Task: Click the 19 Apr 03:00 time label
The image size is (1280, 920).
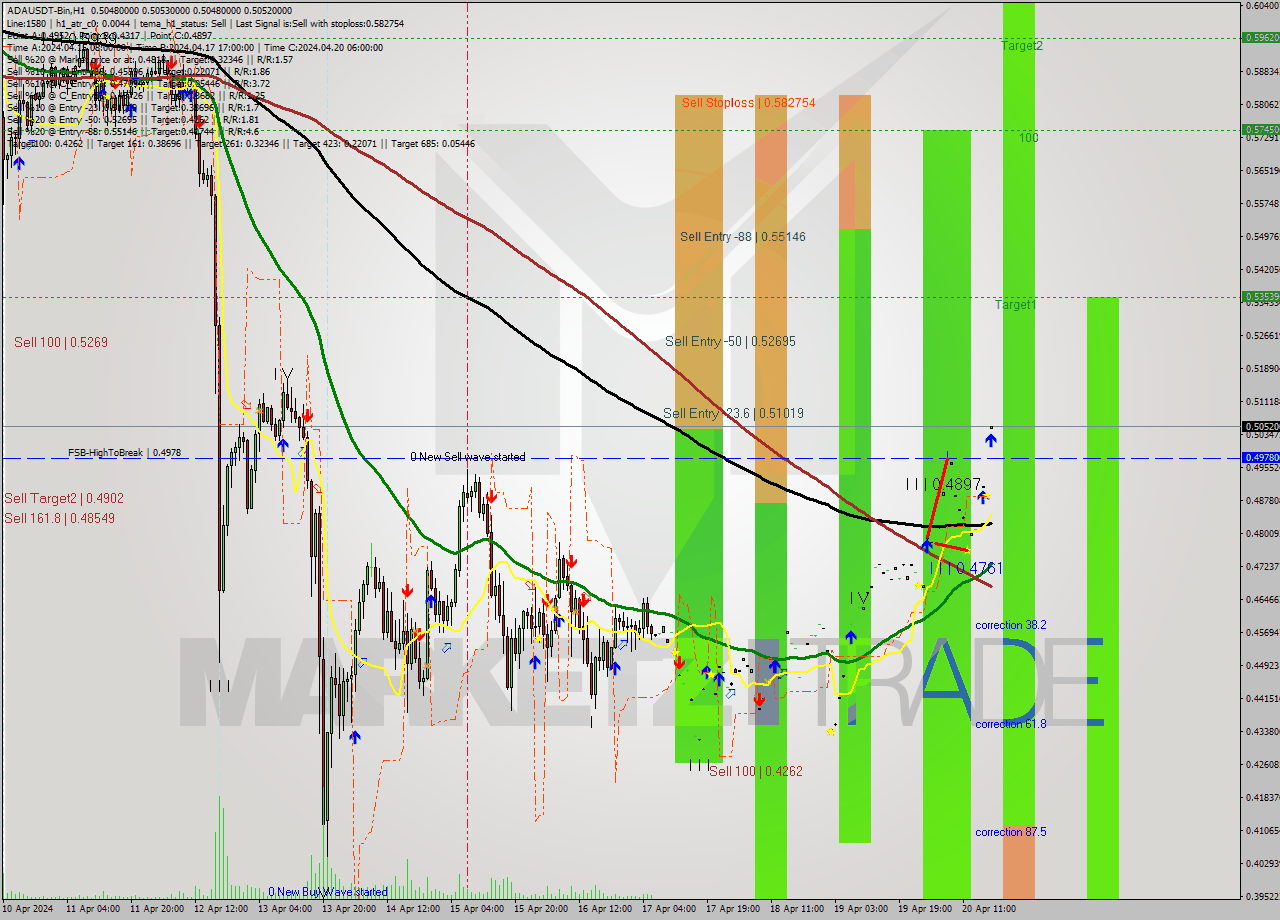Action: tap(861, 909)
